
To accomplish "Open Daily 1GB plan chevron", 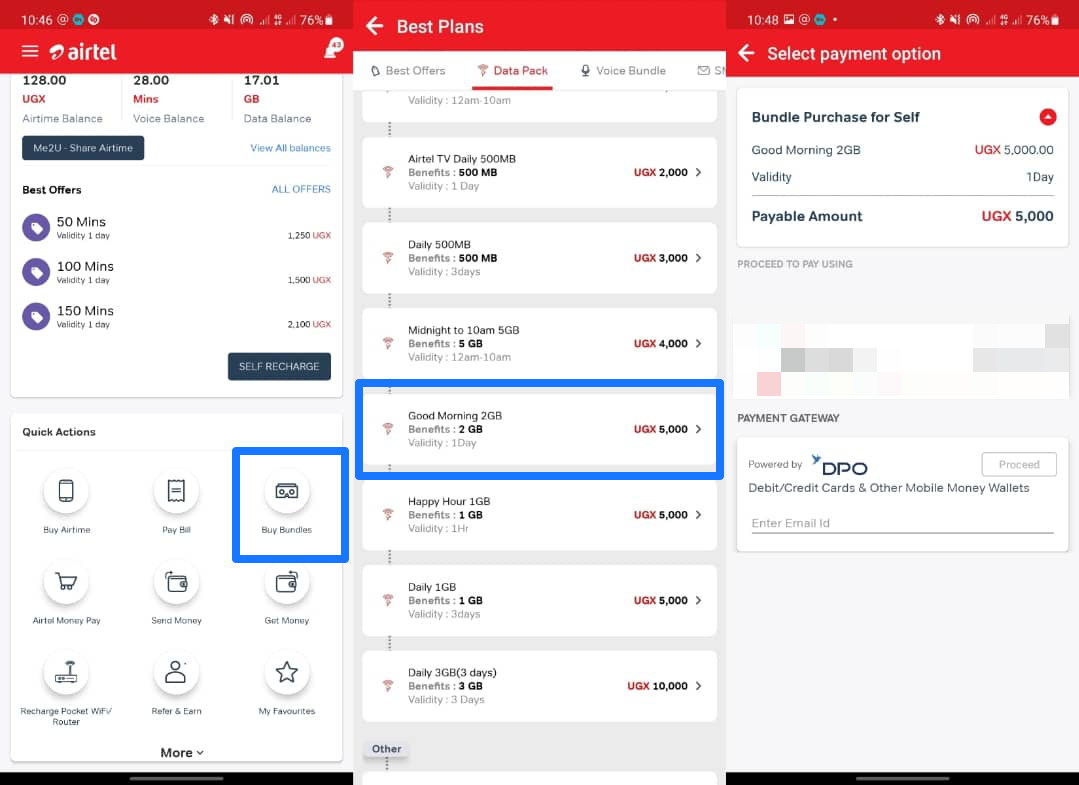I will click(x=698, y=601).
